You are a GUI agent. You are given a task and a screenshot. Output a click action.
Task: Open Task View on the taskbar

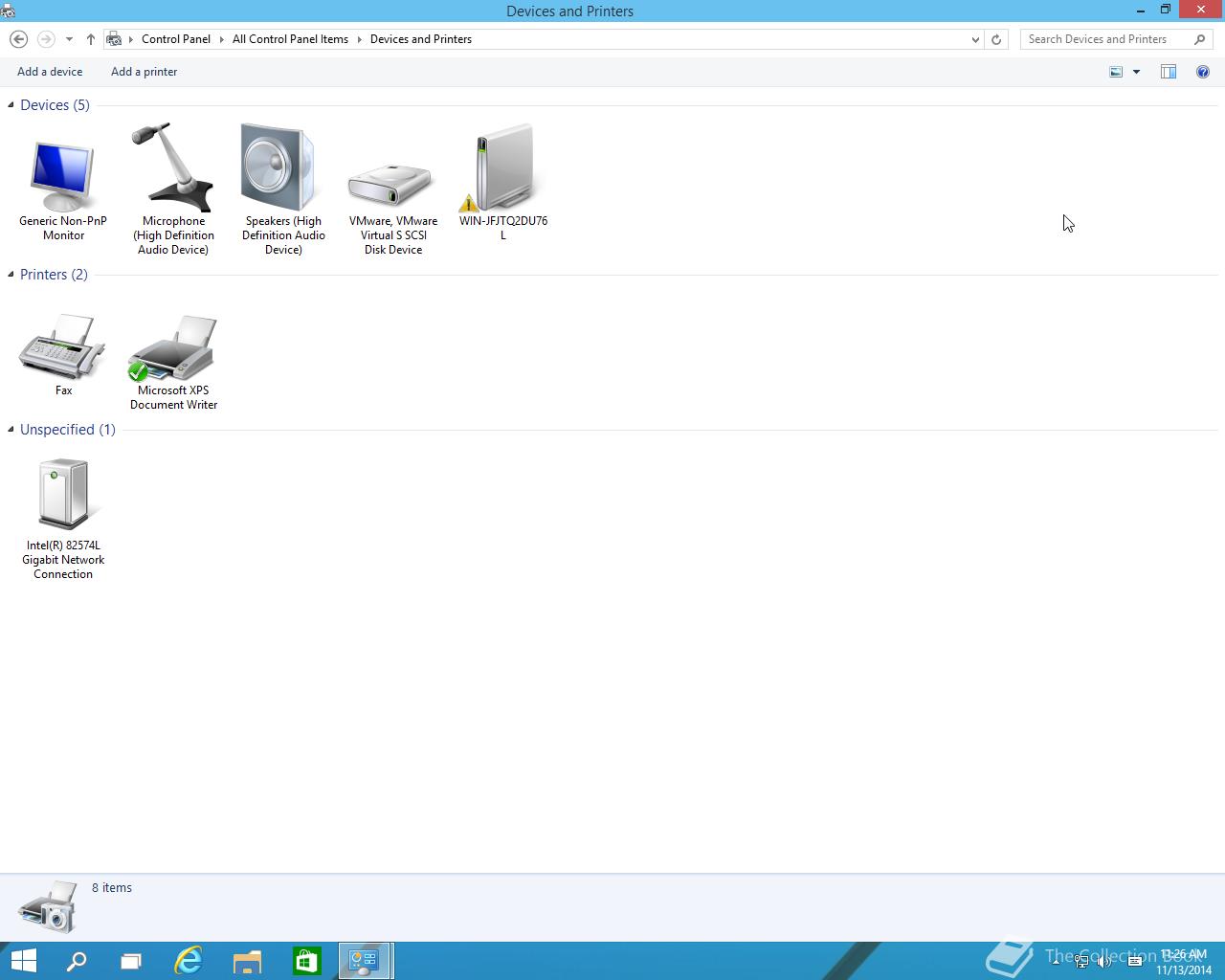[x=131, y=961]
